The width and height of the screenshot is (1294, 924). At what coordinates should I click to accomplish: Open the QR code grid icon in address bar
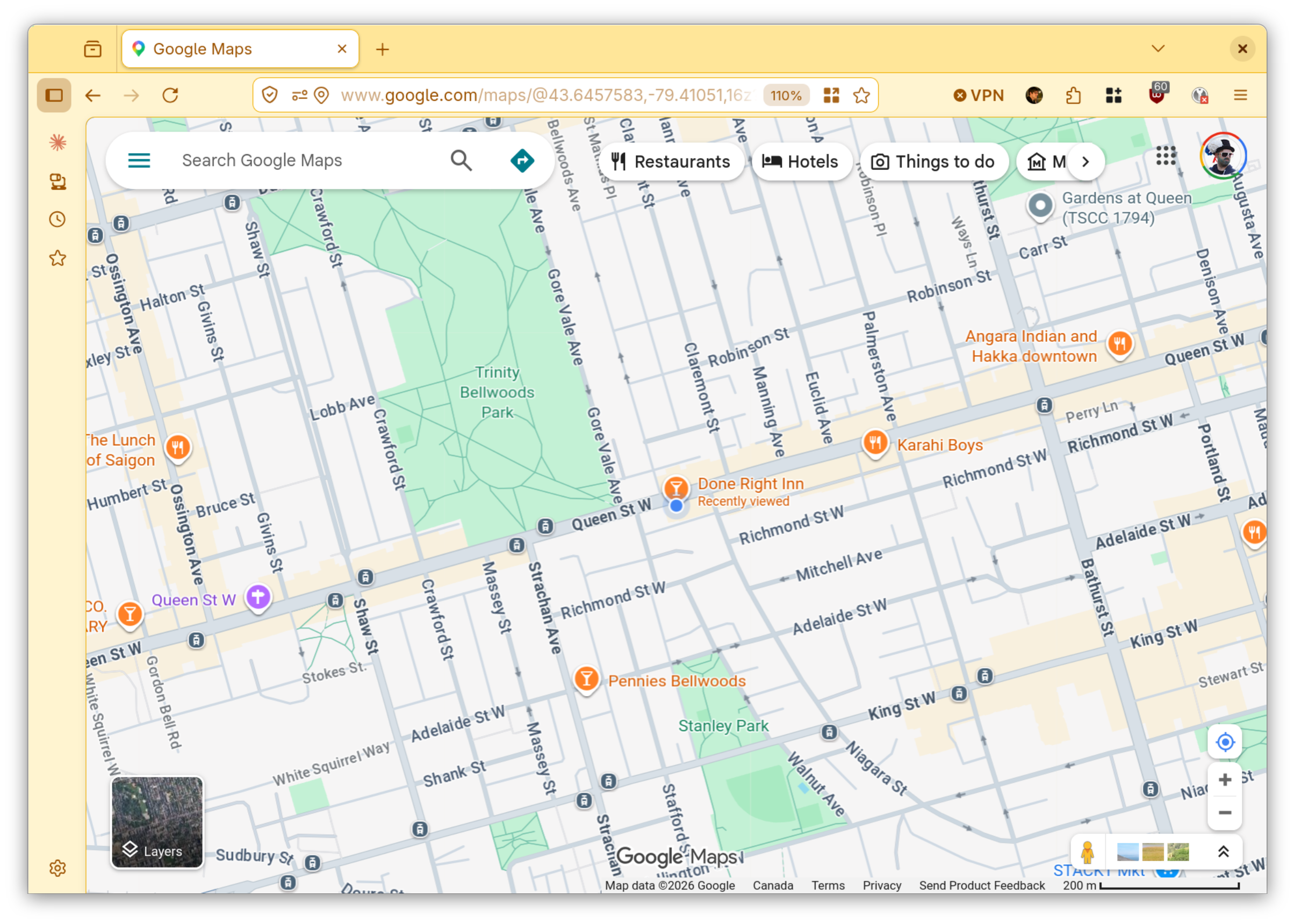pyautogui.click(x=831, y=95)
